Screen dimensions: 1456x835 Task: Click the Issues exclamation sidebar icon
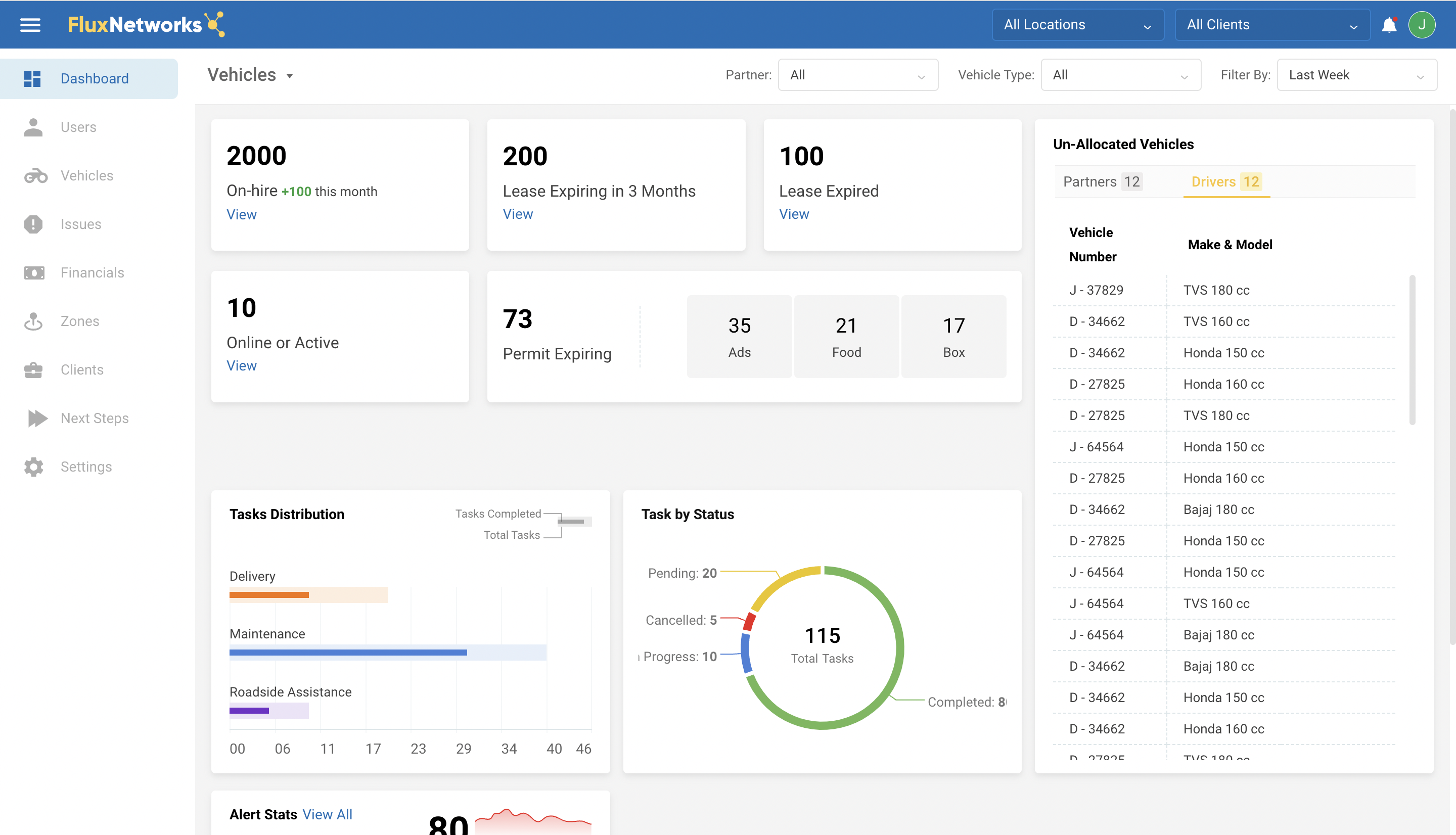click(33, 224)
